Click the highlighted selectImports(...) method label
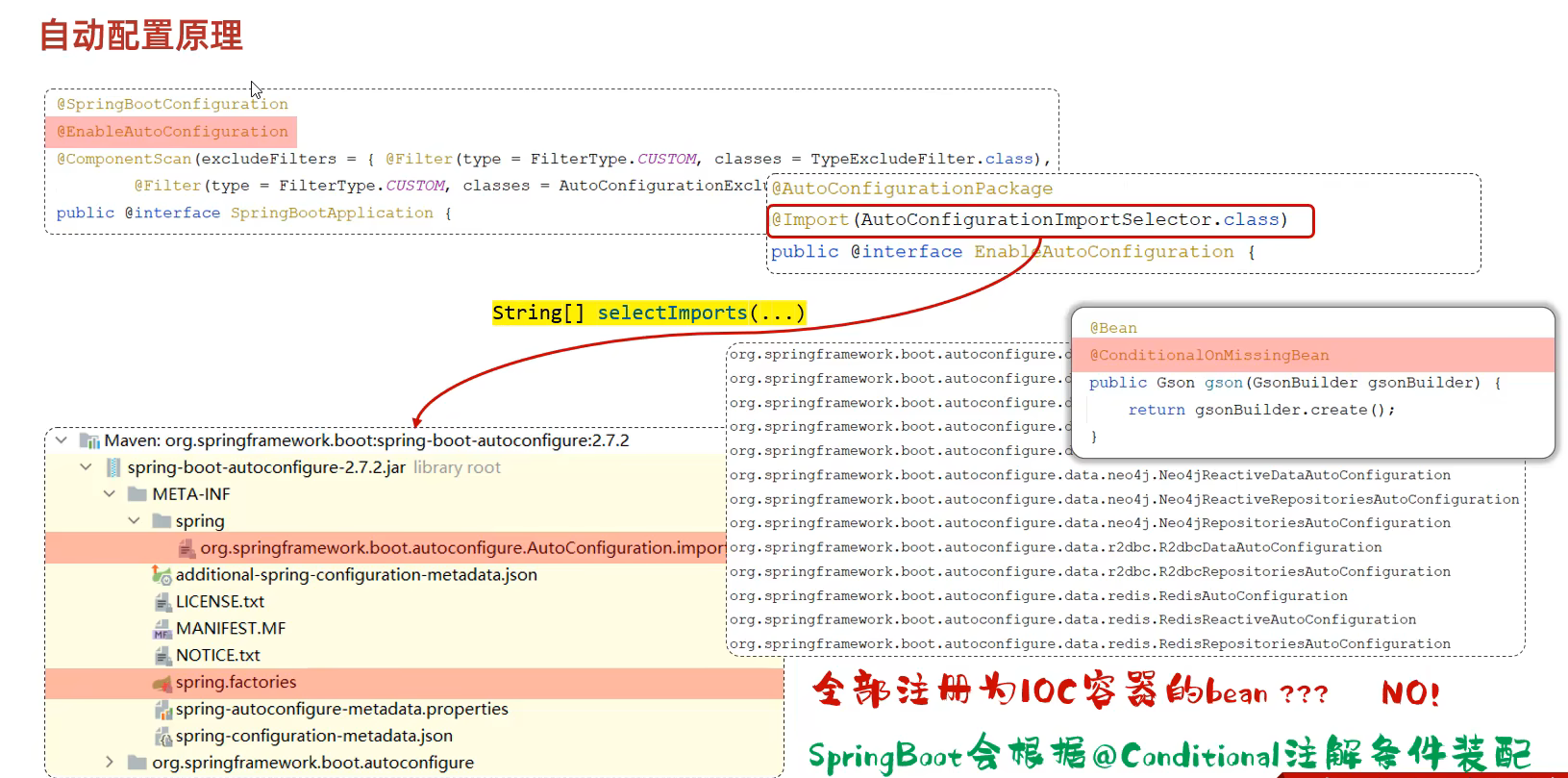This screenshot has height=778, width=1568. pyautogui.click(x=650, y=313)
